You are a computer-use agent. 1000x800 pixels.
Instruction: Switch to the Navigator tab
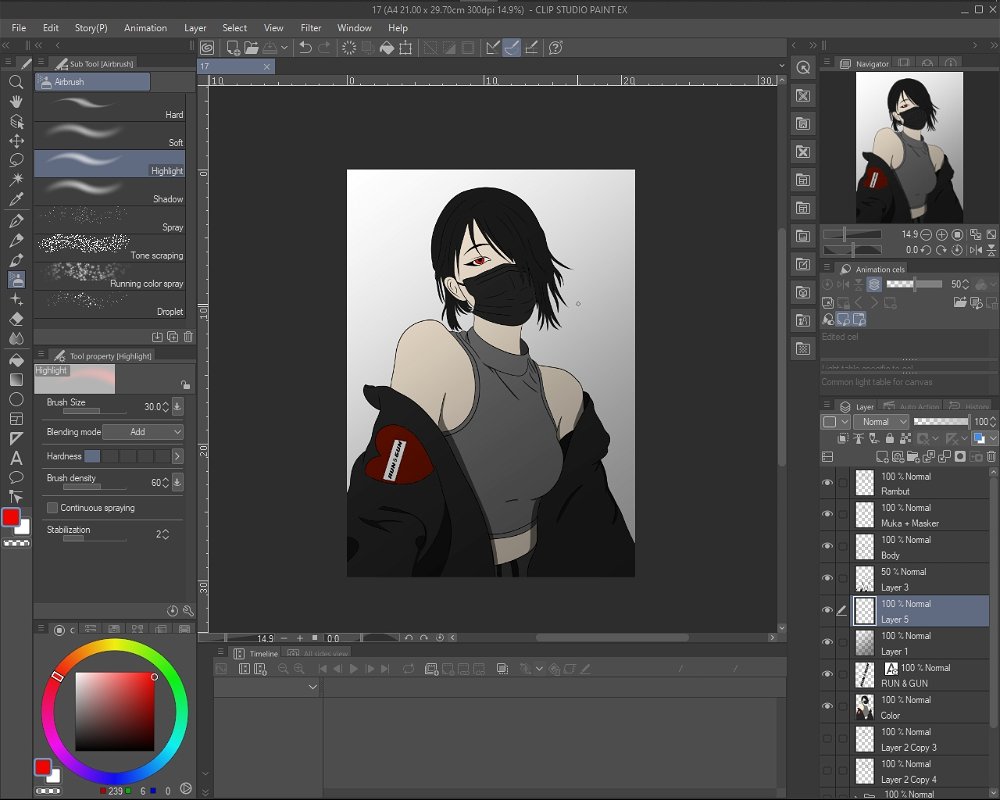pos(864,64)
